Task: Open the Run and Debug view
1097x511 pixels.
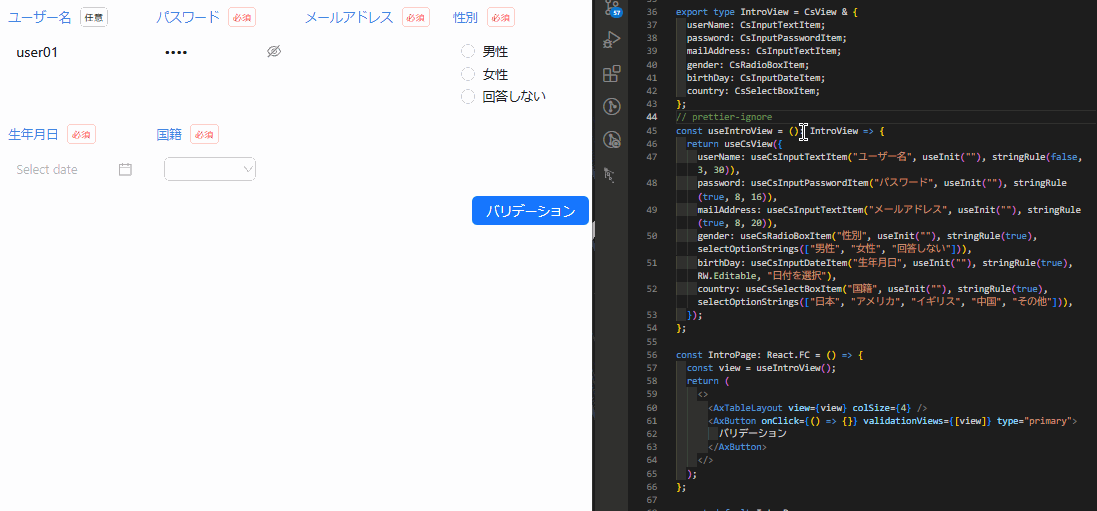Action: coord(611,40)
